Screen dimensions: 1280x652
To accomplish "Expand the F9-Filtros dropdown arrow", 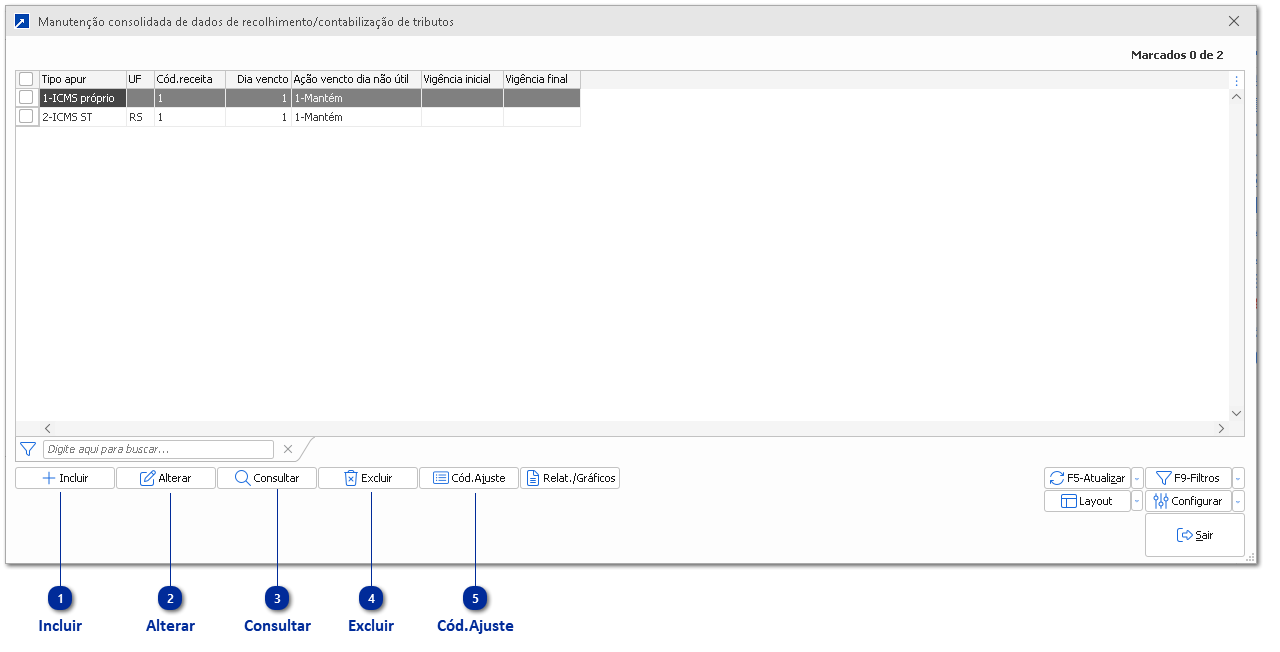I will [1239, 478].
